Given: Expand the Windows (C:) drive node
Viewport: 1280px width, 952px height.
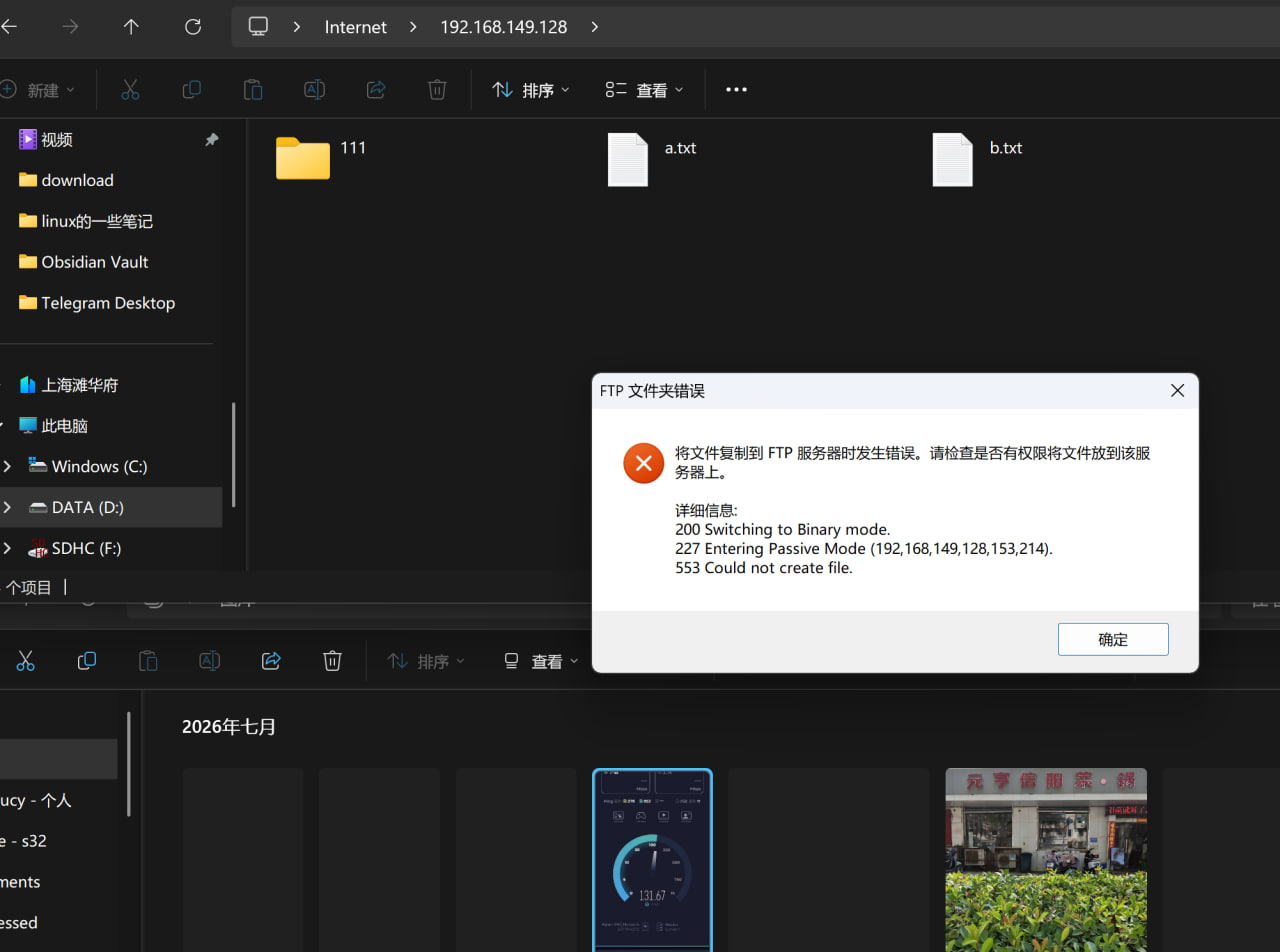Looking at the screenshot, I should [7, 466].
